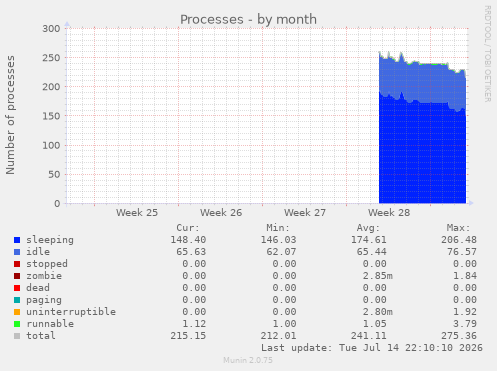This screenshot has height=371, width=497.
Task: Click the 'Cur:' column header
Action: (188, 228)
